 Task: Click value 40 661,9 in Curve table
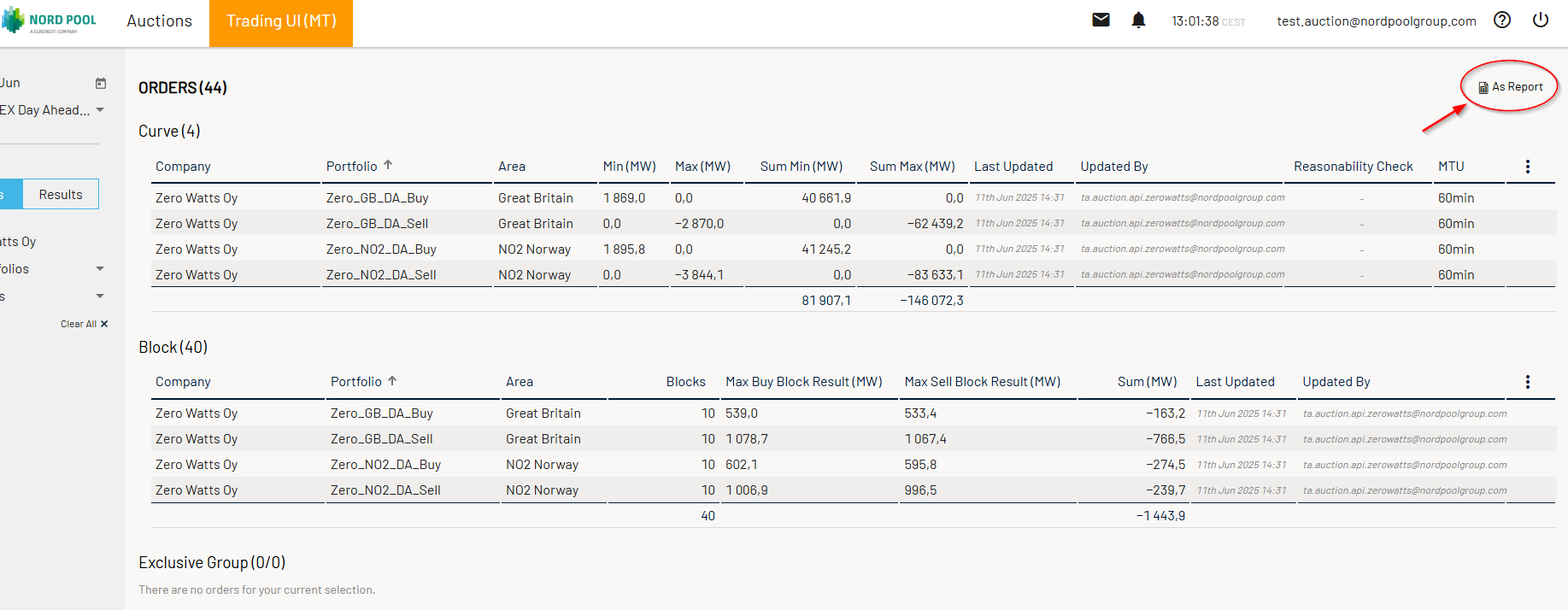tap(826, 197)
